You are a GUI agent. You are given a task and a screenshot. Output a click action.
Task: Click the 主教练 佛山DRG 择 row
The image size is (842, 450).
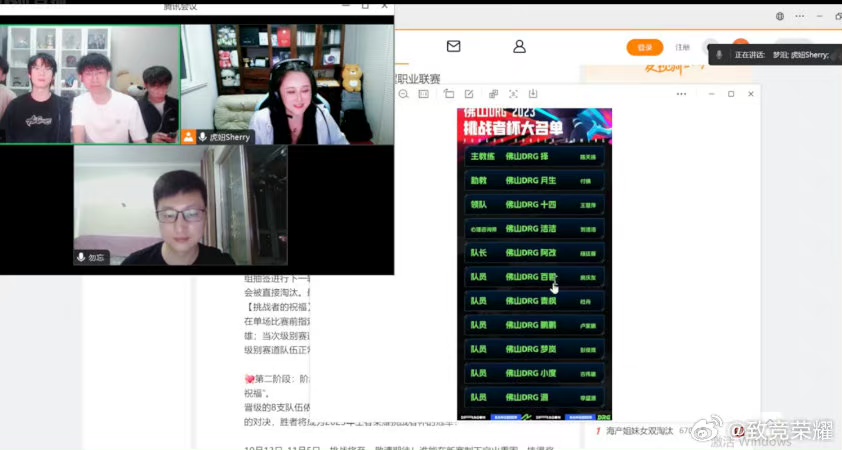(x=534, y=156)
